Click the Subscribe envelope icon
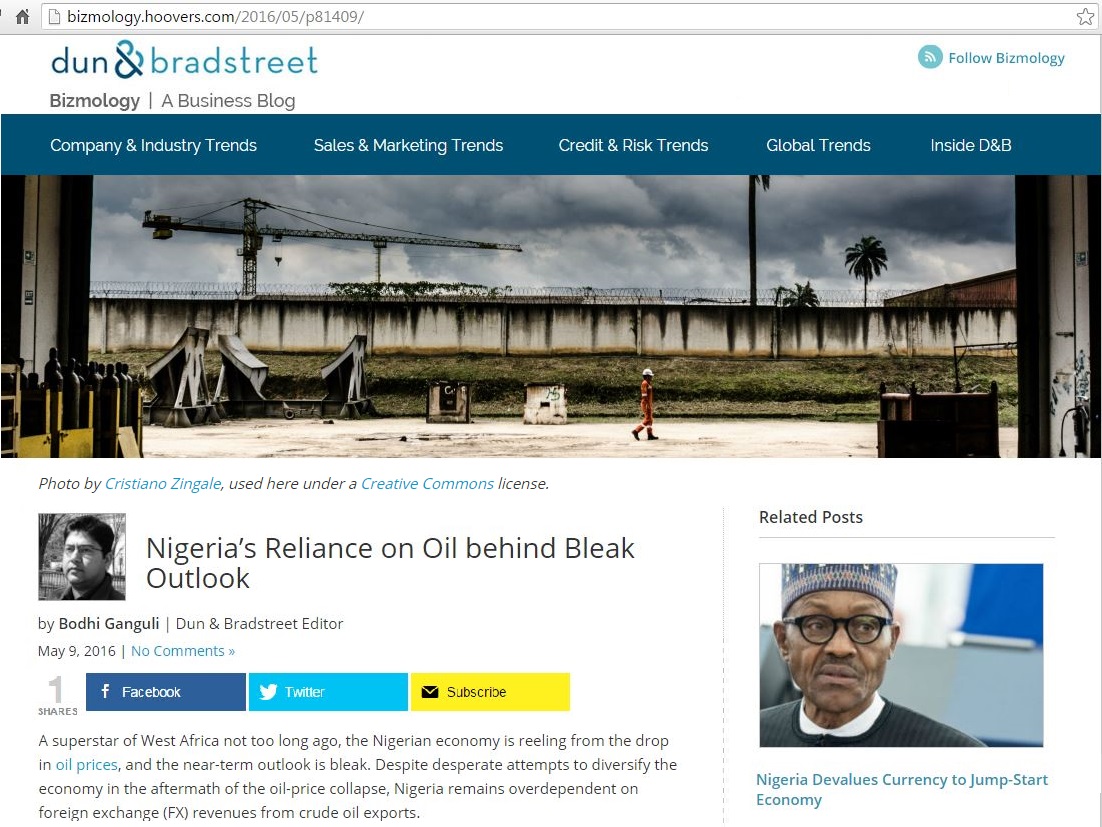This screenshot has width=1102, height=827. point(429,692)
